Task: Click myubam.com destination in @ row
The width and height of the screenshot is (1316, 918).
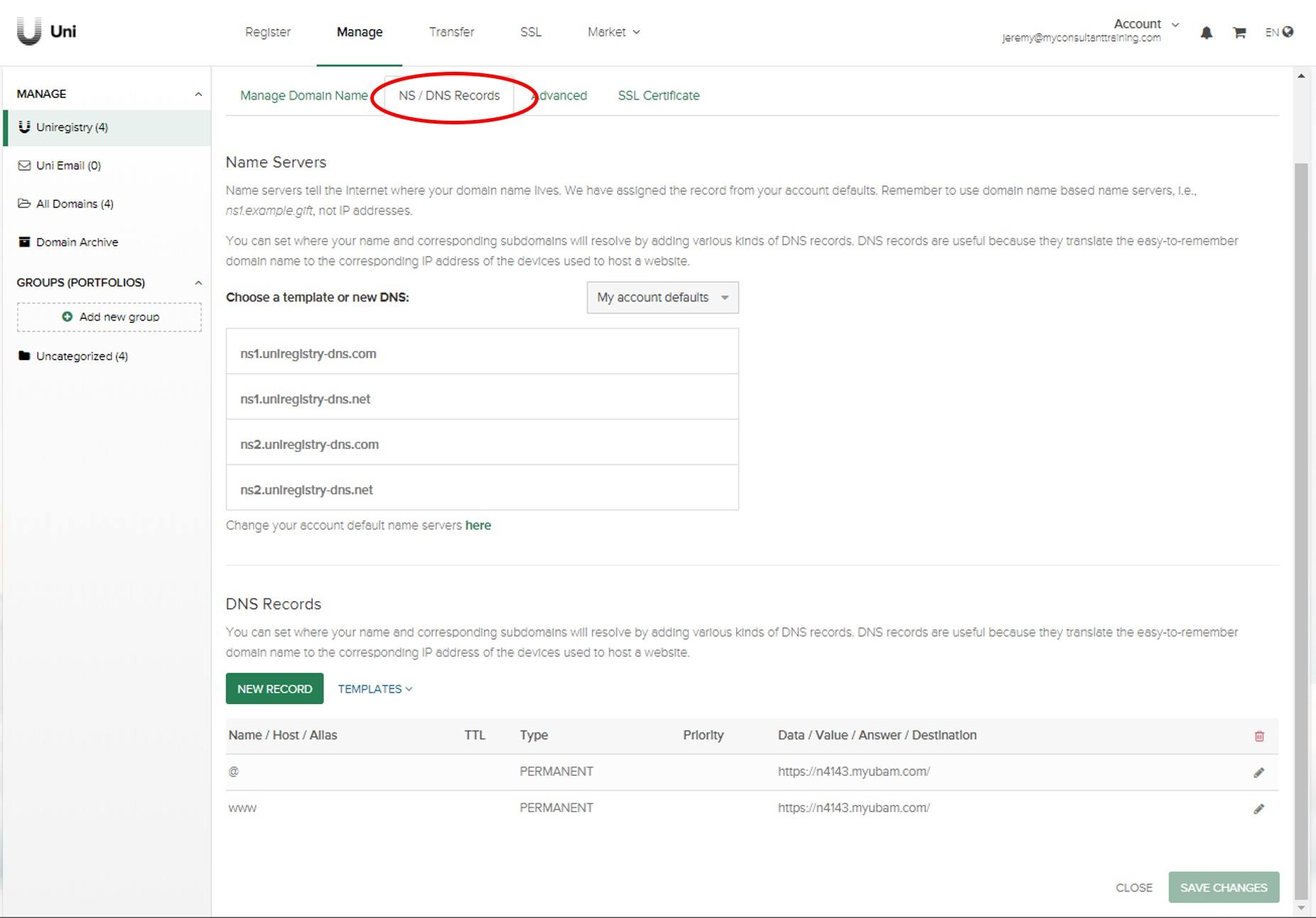Action: click(854, 772)
